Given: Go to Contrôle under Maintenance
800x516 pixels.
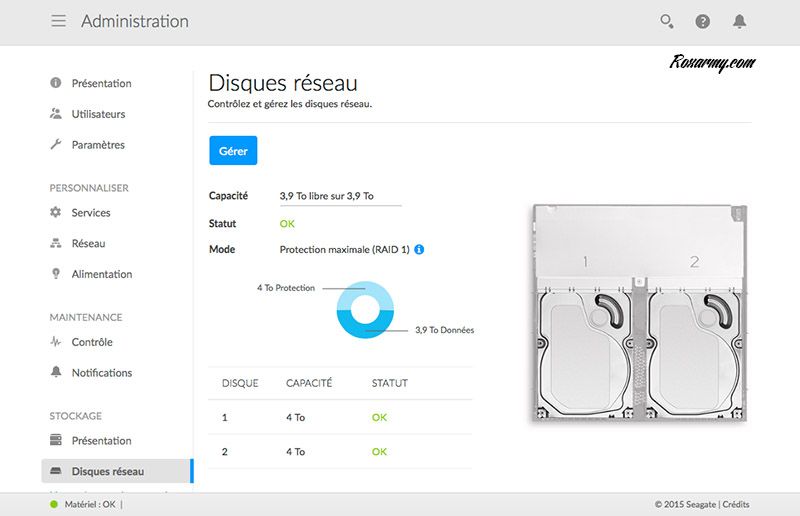Looking at the screenshot, I should pyautogui.click(x=92, y=342).
